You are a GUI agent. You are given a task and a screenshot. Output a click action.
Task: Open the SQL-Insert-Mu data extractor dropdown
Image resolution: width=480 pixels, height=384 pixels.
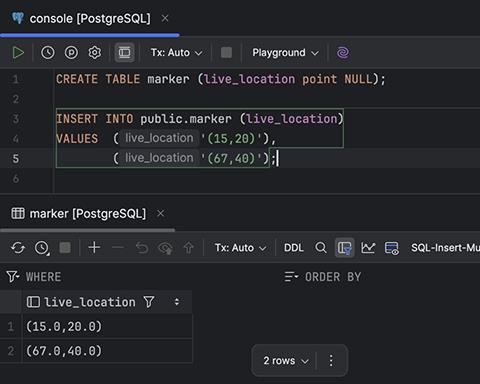pyautogui.click(x=445, y=248)
